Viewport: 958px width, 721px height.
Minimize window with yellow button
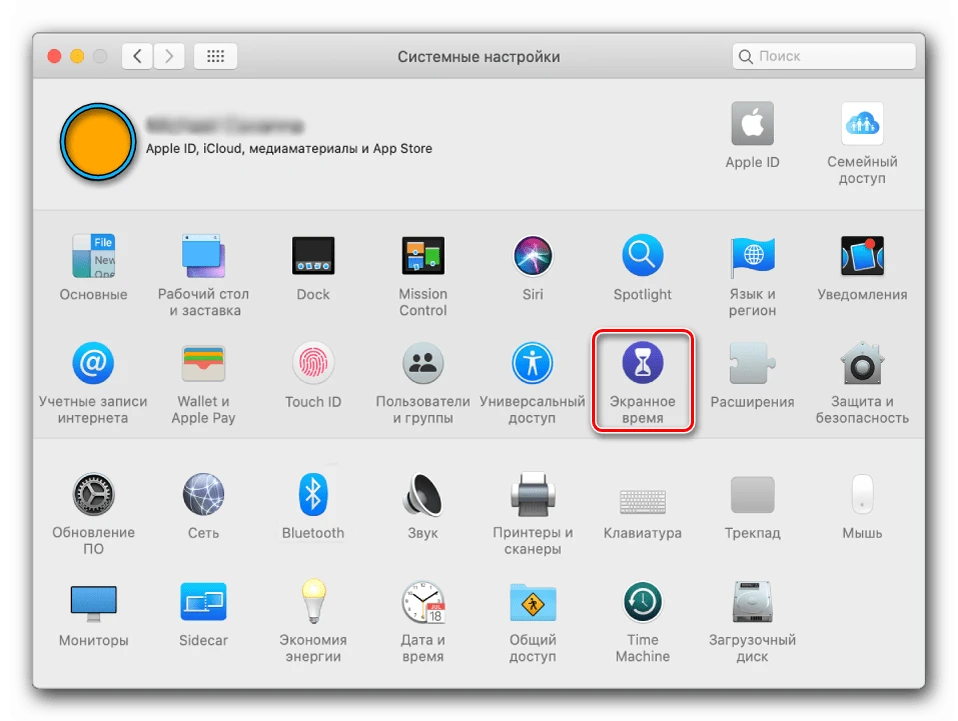(x=77, y=56)
